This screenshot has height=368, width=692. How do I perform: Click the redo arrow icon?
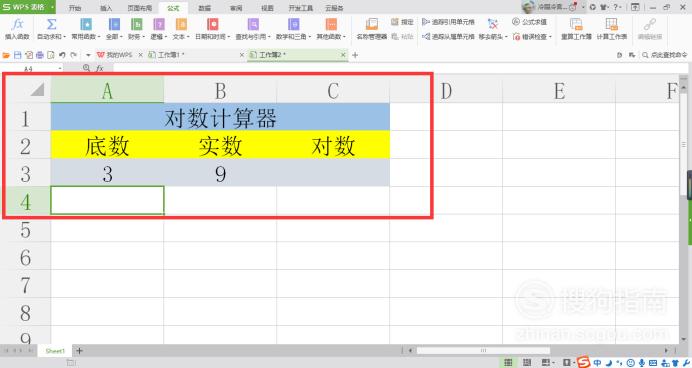pyautogui.click(x=74, y=55)
